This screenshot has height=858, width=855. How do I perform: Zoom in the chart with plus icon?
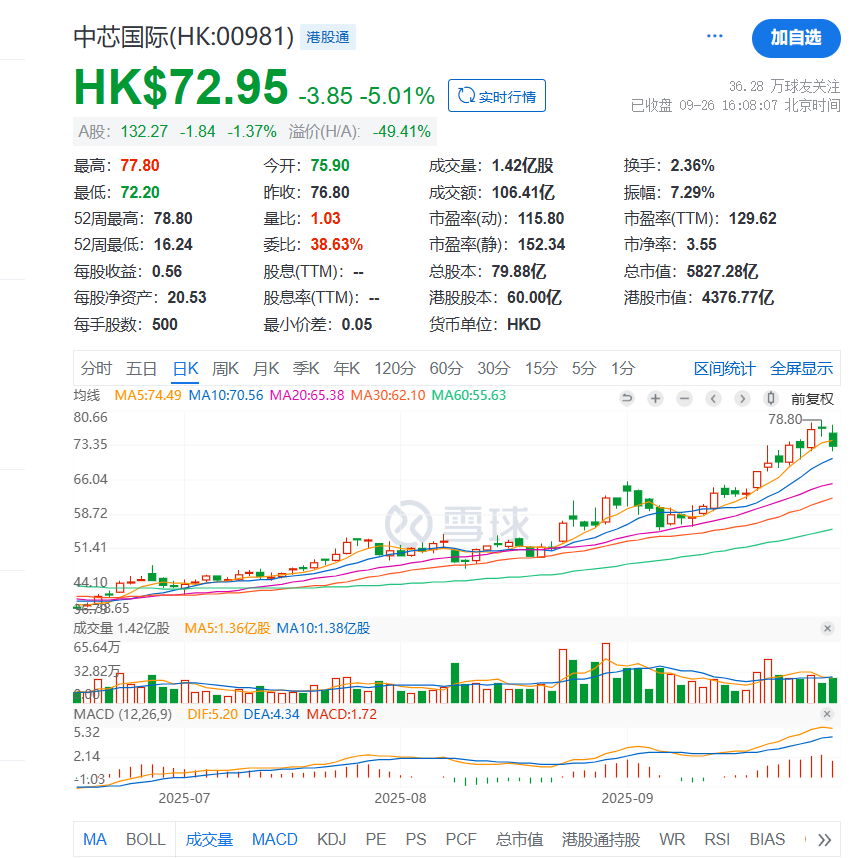pyautogui.click(x=655, y=398)
